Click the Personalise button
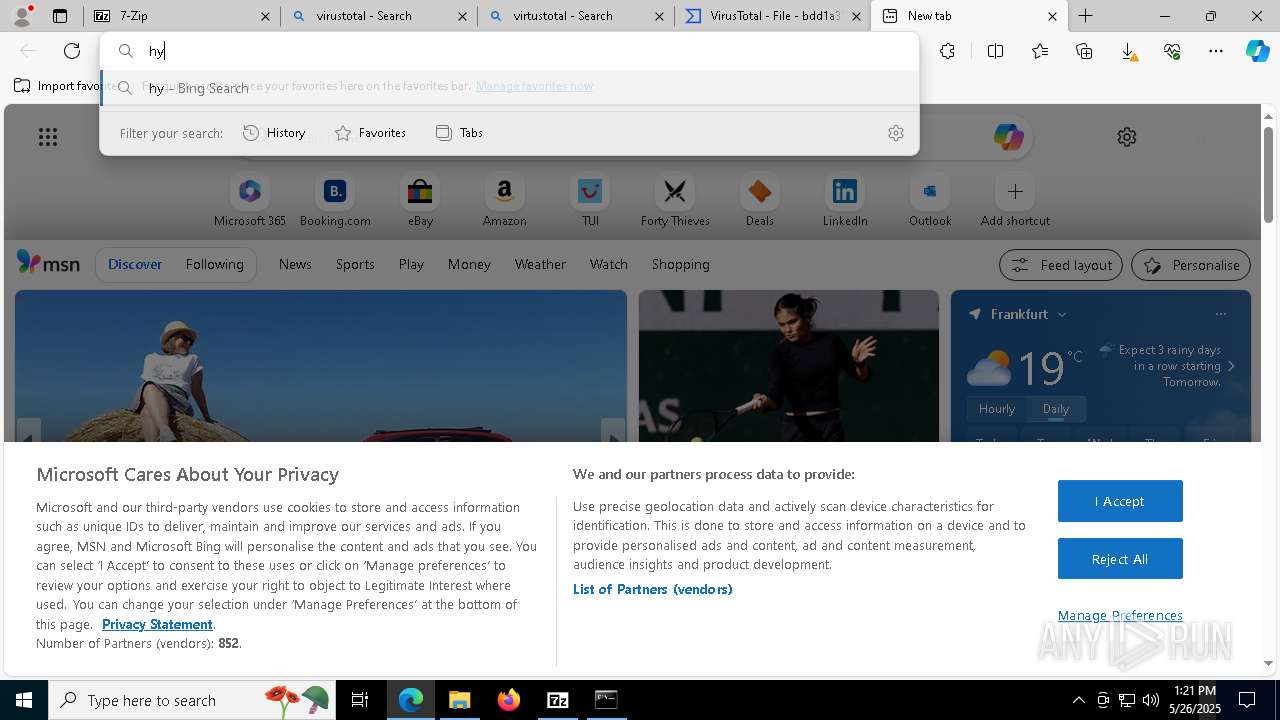 [x=1191, y=265]
